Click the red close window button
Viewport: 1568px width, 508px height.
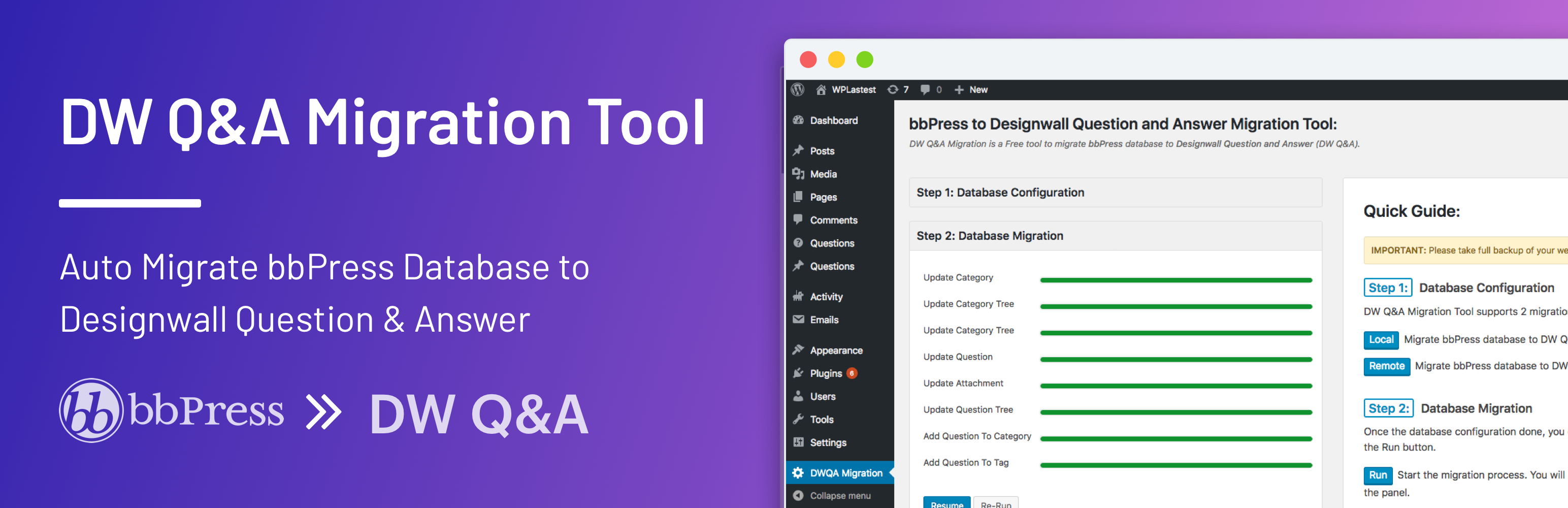(x=808, y=60)
